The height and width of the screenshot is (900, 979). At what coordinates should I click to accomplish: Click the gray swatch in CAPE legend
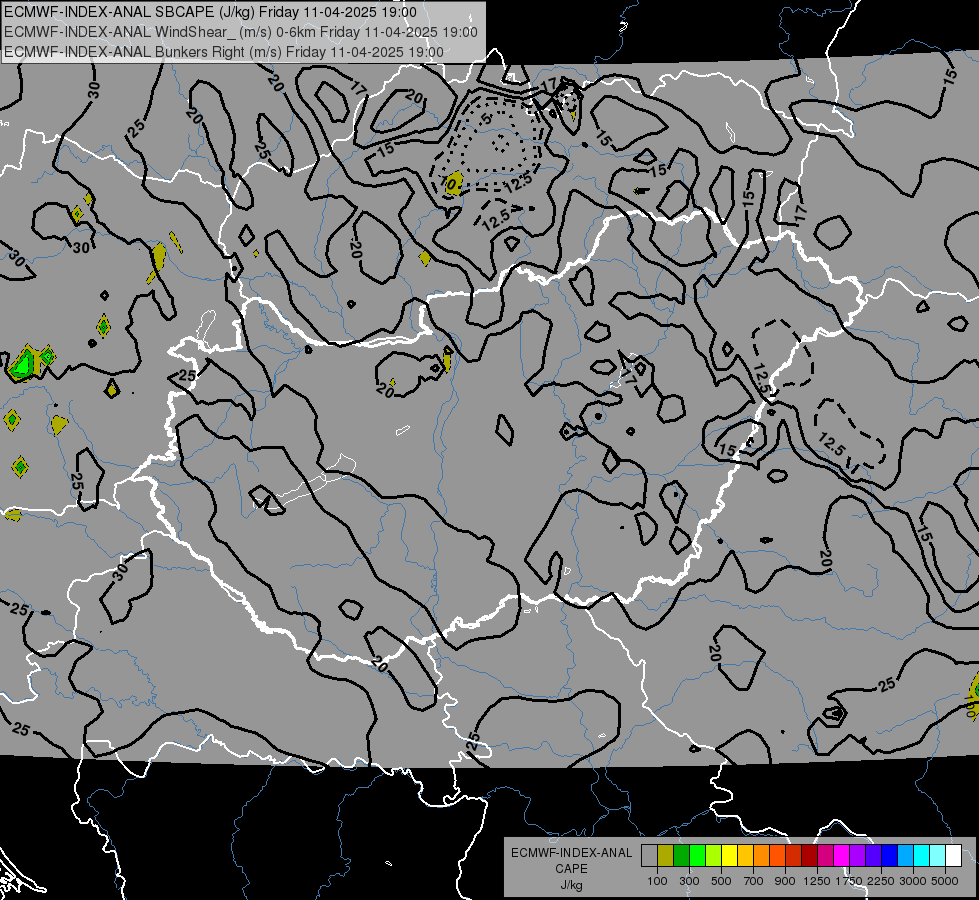tap(649, 855)
